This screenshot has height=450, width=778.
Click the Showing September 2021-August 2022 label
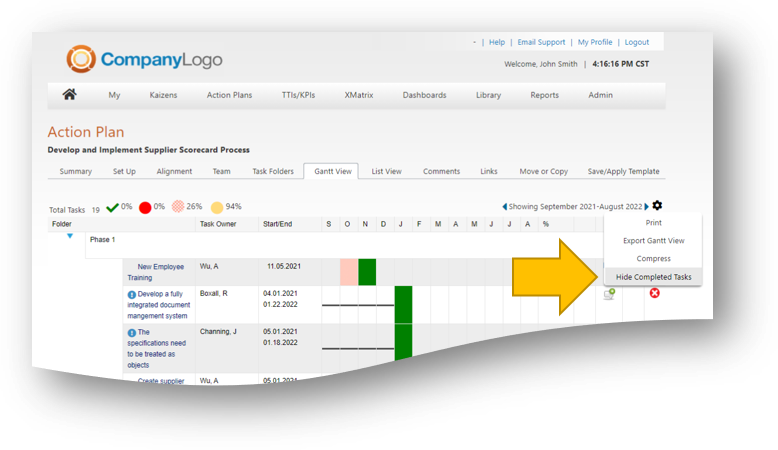(x=575, y=206)
